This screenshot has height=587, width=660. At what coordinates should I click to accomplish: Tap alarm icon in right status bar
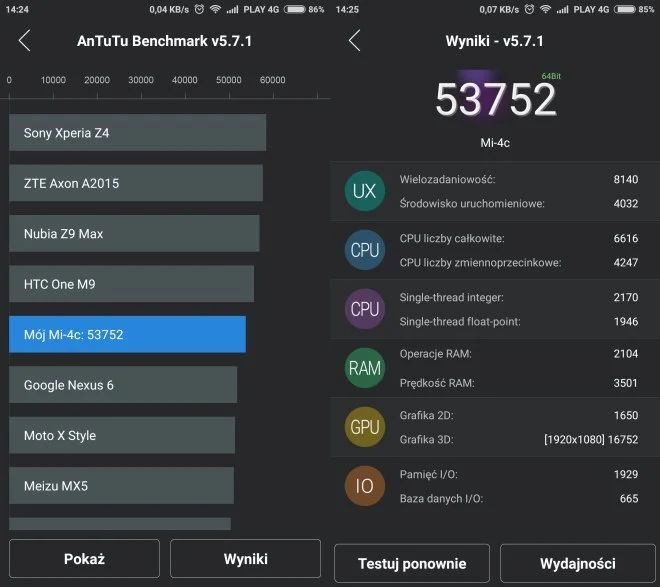tap(529, 9)
